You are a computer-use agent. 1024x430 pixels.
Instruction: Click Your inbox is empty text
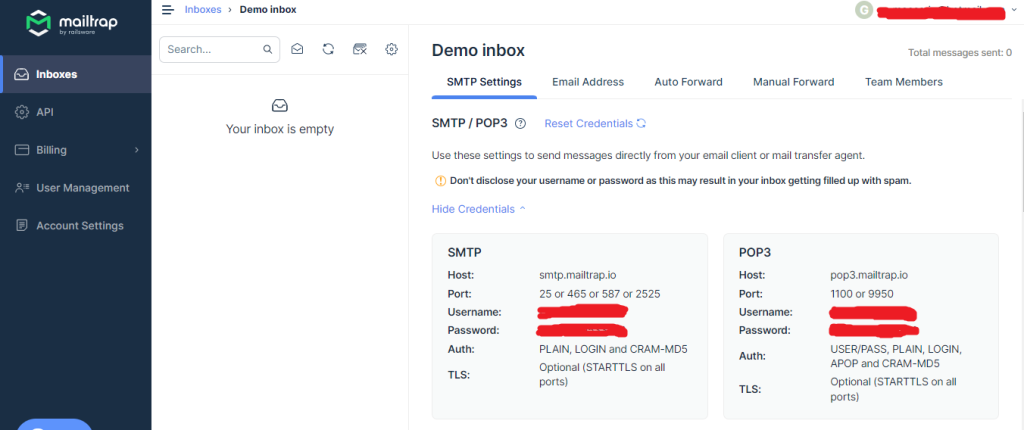tap(280, 129)
